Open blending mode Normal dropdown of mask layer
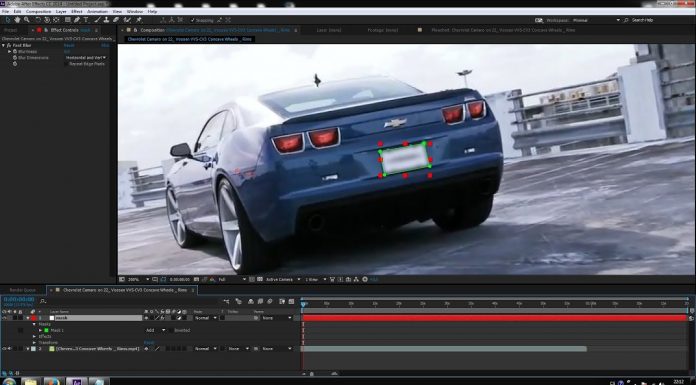696x385 pixels. 205,318
